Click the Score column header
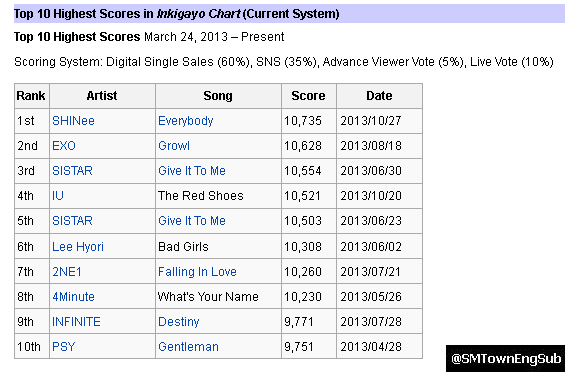 point(308,96)
